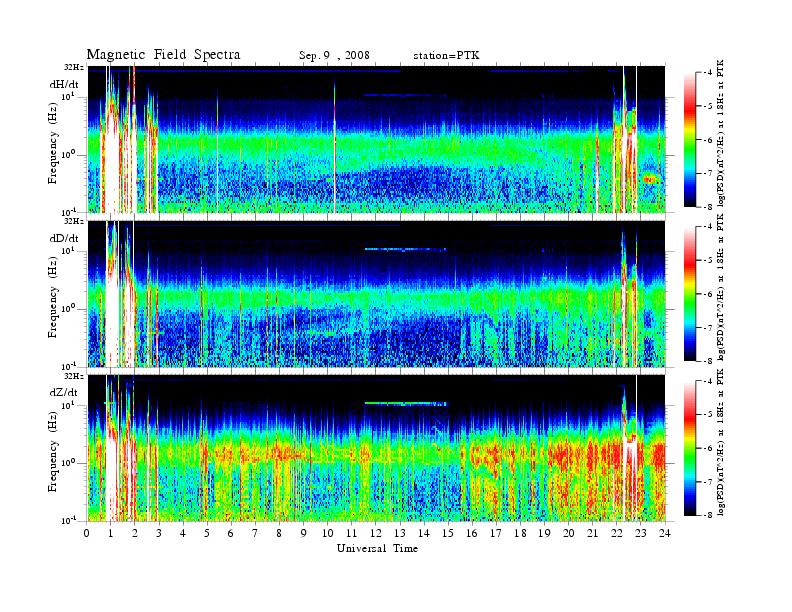Click hour tick label "21" on the time axis
This screenshot has height=612, width=792.
(x=592, y=533)
